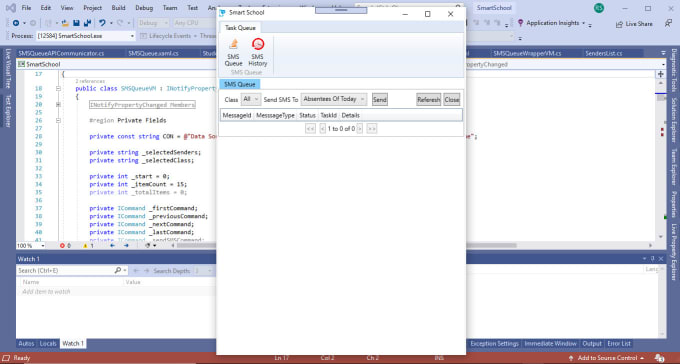Go to last page with >> button
Viewport: 680px width, 364px height.
[372, 129]
